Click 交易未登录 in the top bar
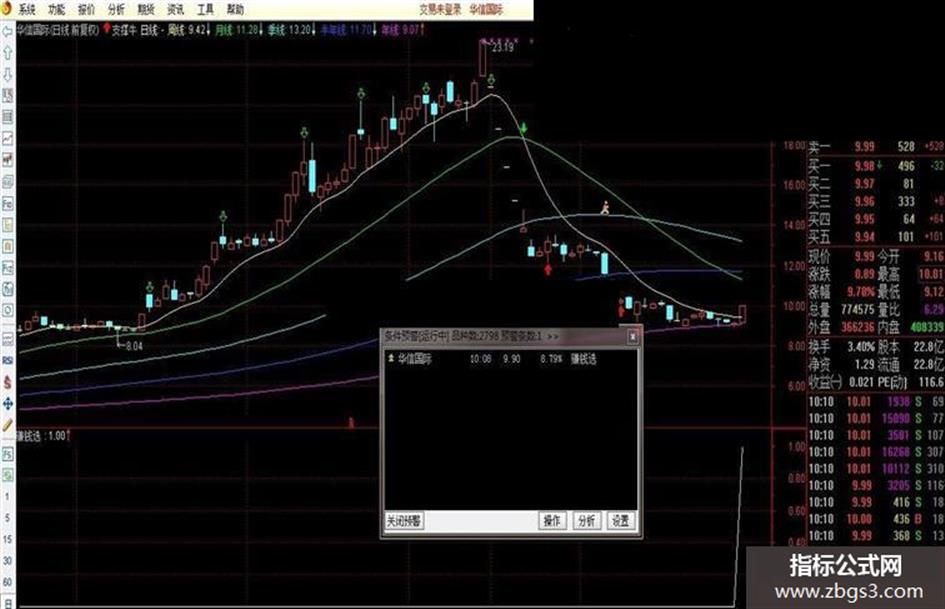The height and width of the screenshot is (609, 945). click(x=441, y=9)
